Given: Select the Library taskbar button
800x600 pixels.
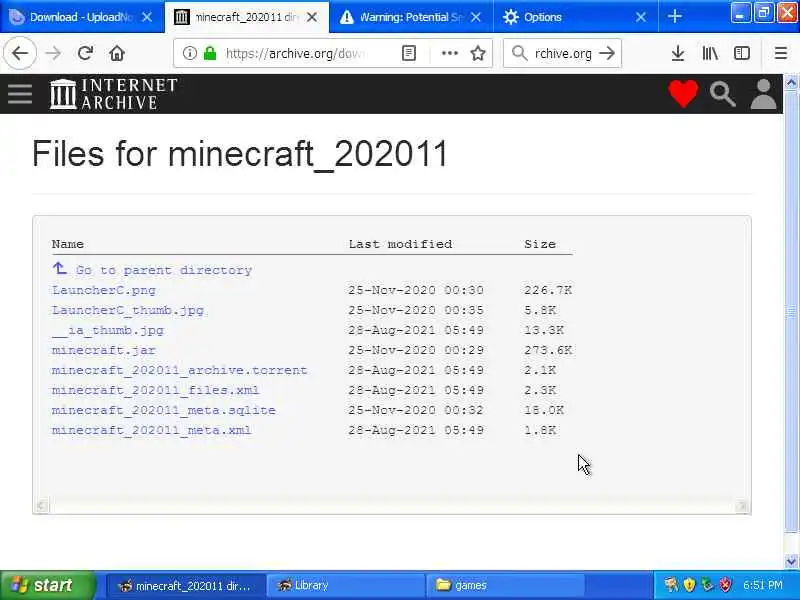Looking at the screenshot, I should pyautogui.click(x=346, y=585).
